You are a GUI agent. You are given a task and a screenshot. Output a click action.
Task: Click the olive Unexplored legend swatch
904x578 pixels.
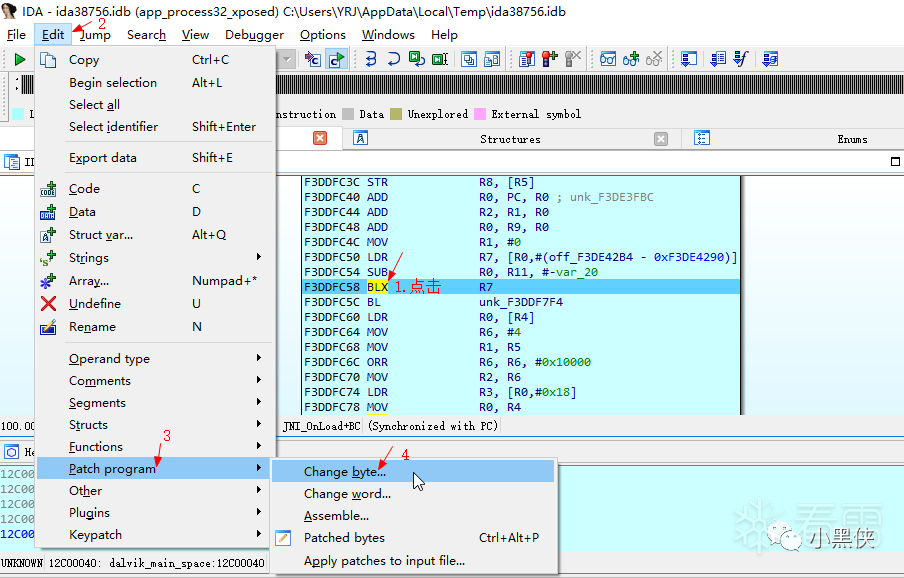coord(396,114)
